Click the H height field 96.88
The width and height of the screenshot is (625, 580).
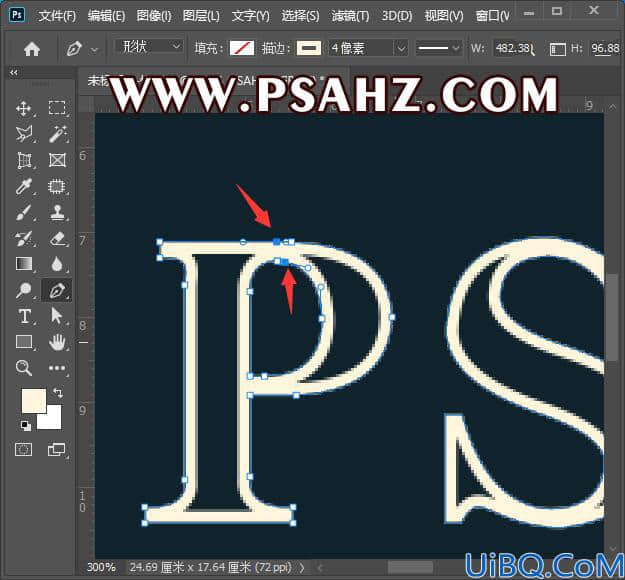click(x=605, y=49)
